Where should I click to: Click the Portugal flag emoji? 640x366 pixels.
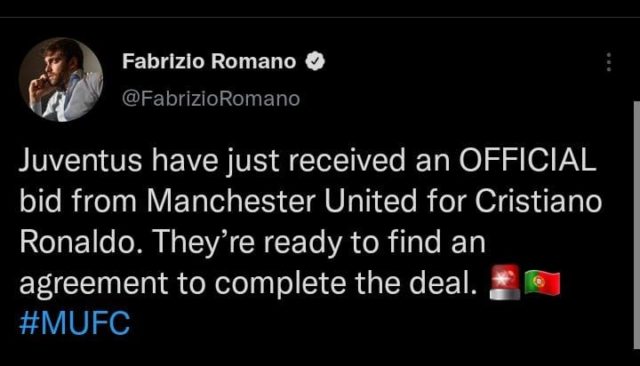point(542,283)
